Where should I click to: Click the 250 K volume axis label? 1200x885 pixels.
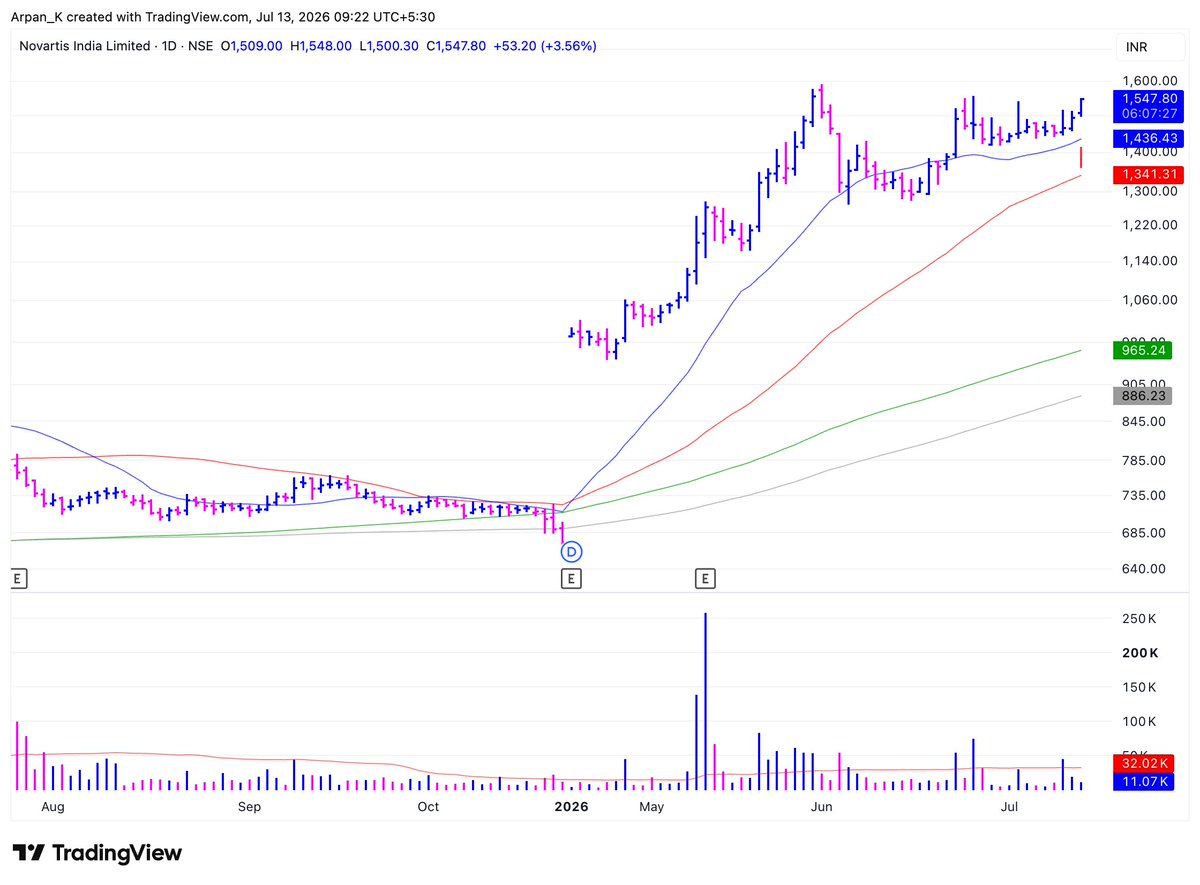(1140, 619)
